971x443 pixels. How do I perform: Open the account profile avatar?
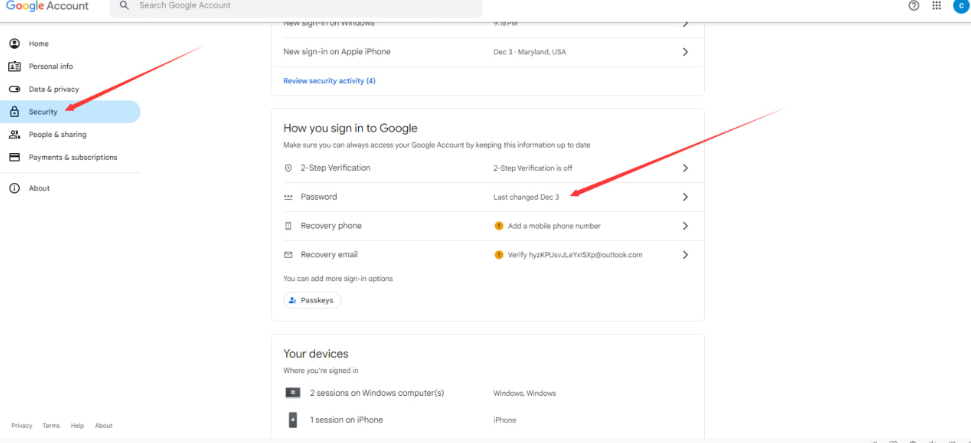[961, 6]
